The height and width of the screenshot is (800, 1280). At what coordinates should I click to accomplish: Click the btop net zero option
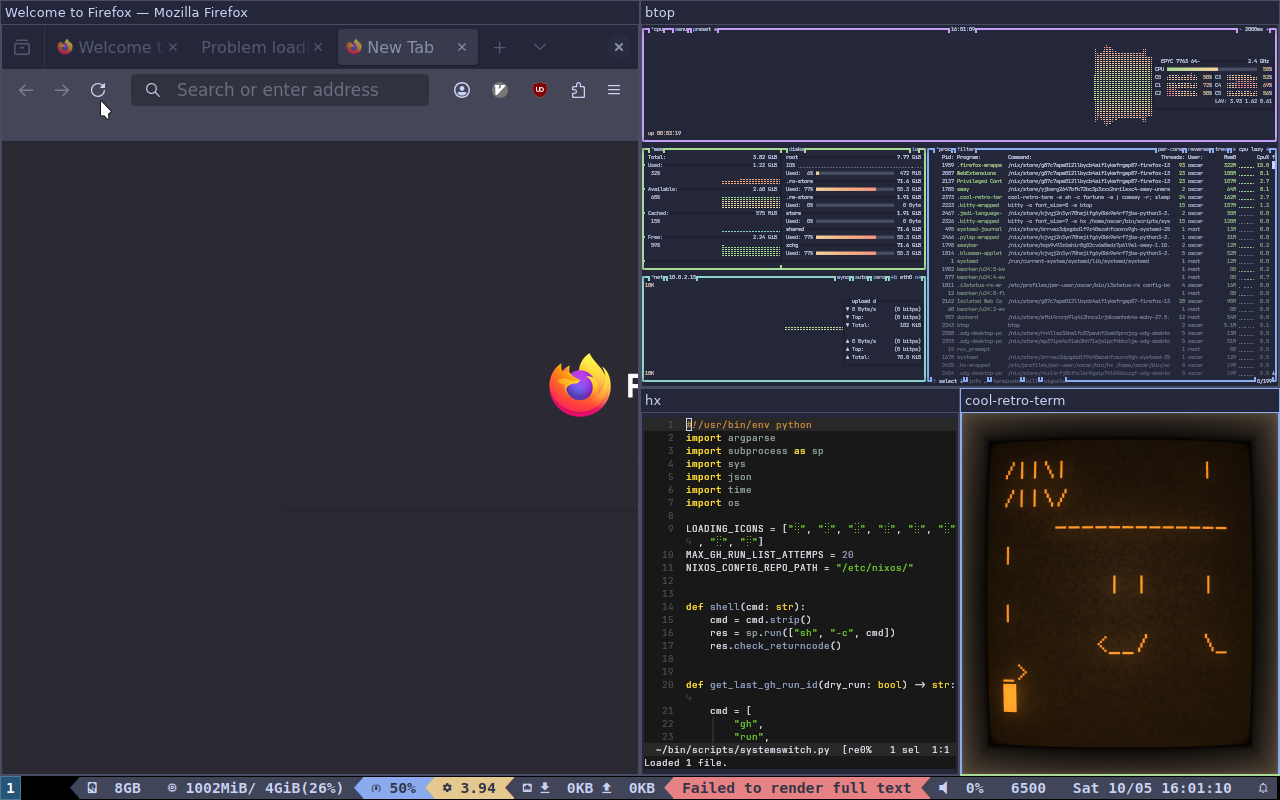point(879,277)
